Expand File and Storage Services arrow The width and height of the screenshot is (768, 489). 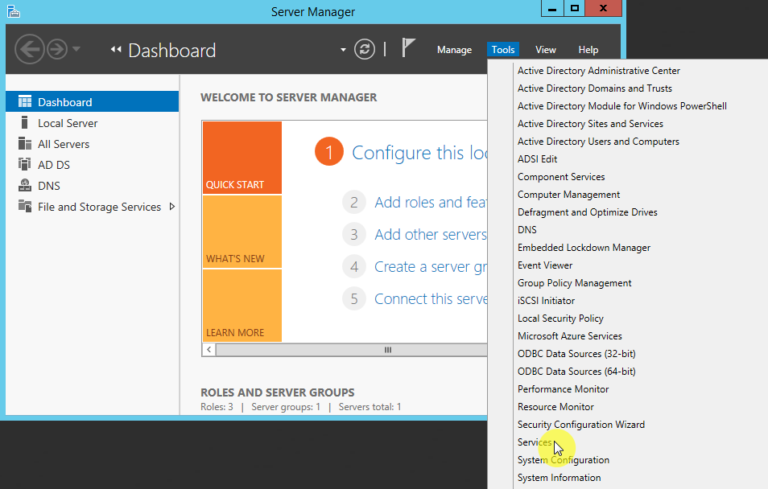172,206
